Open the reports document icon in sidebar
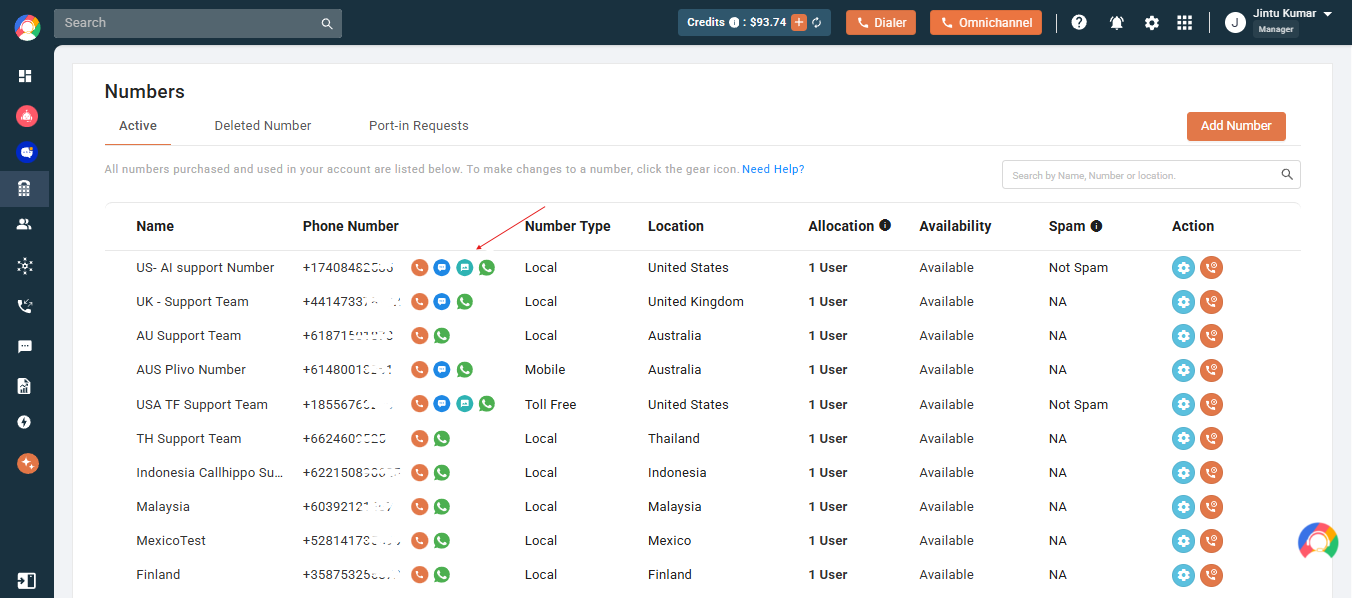 (x=26, y=386)
